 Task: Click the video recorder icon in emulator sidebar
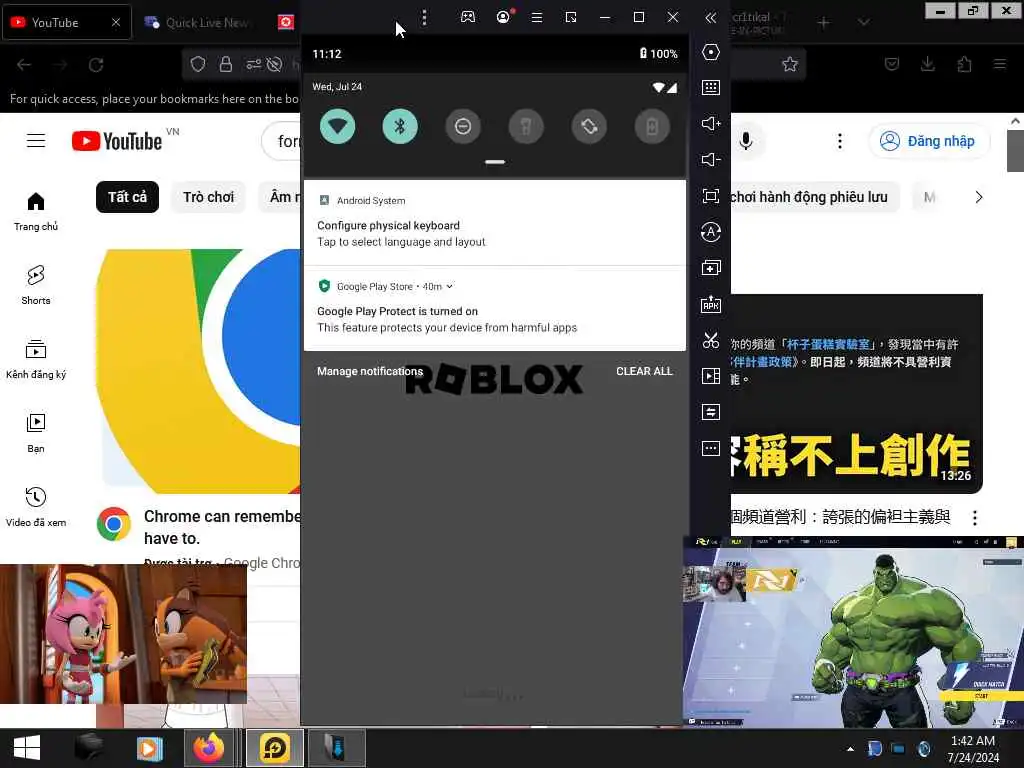tap(711, 376)
